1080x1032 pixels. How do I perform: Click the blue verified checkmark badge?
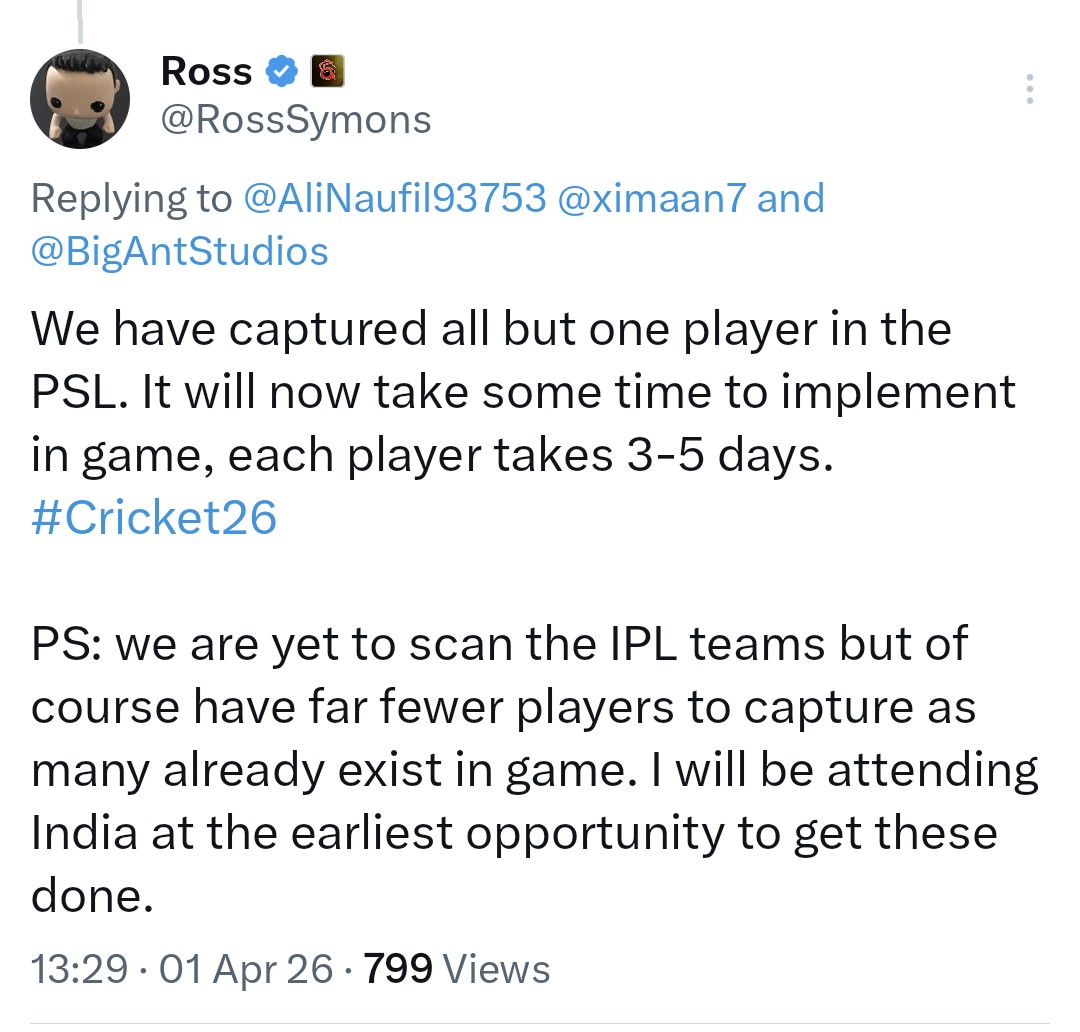[283, 72]
